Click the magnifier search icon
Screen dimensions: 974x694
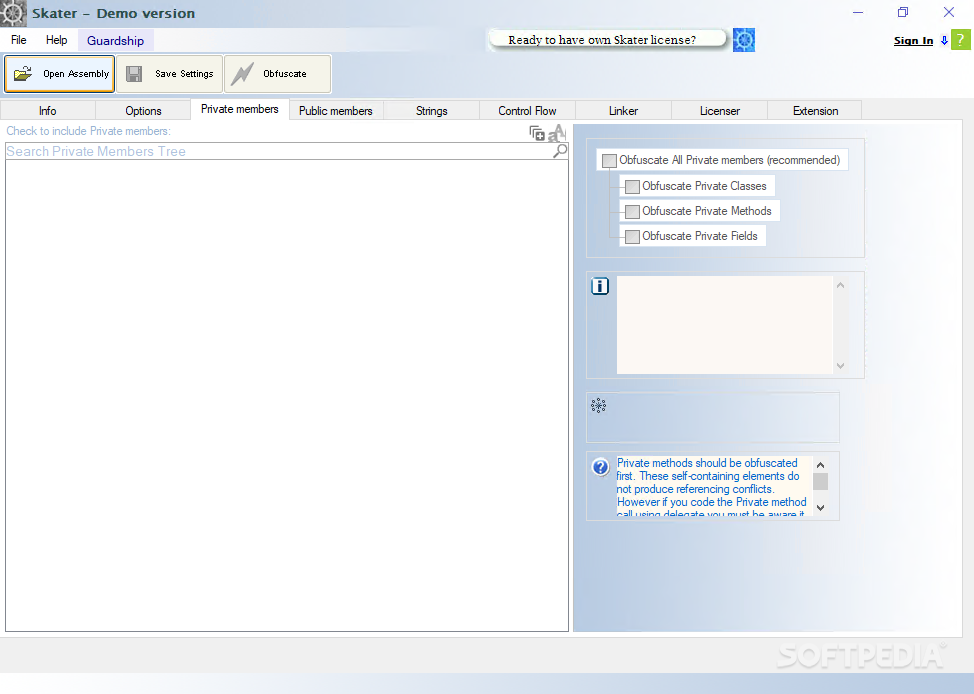(560, 151)
